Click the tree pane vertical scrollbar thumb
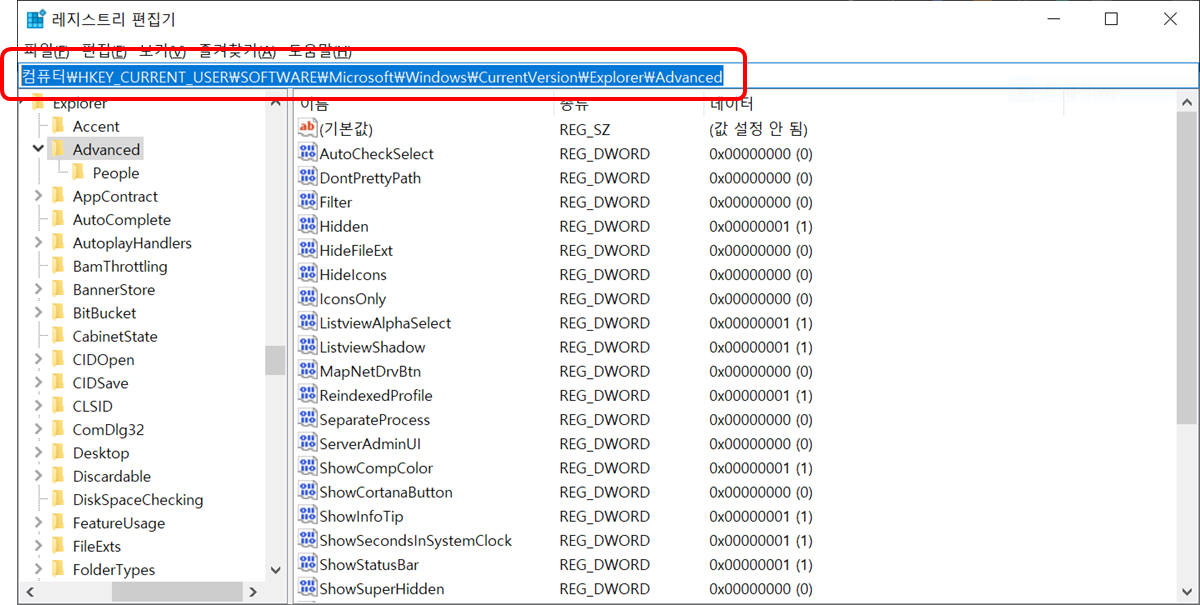 pyautogui.click(x=275, y=360)
